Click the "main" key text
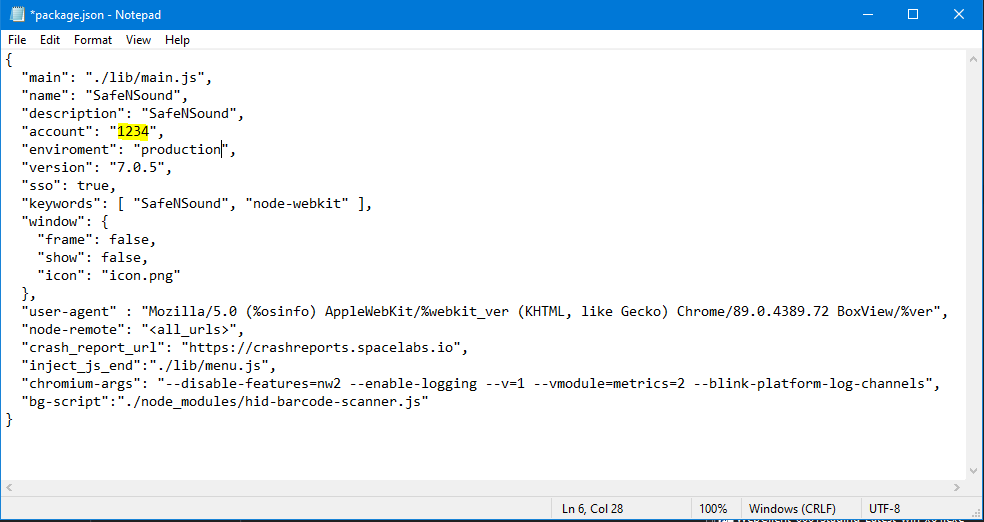 pos(45,78)
